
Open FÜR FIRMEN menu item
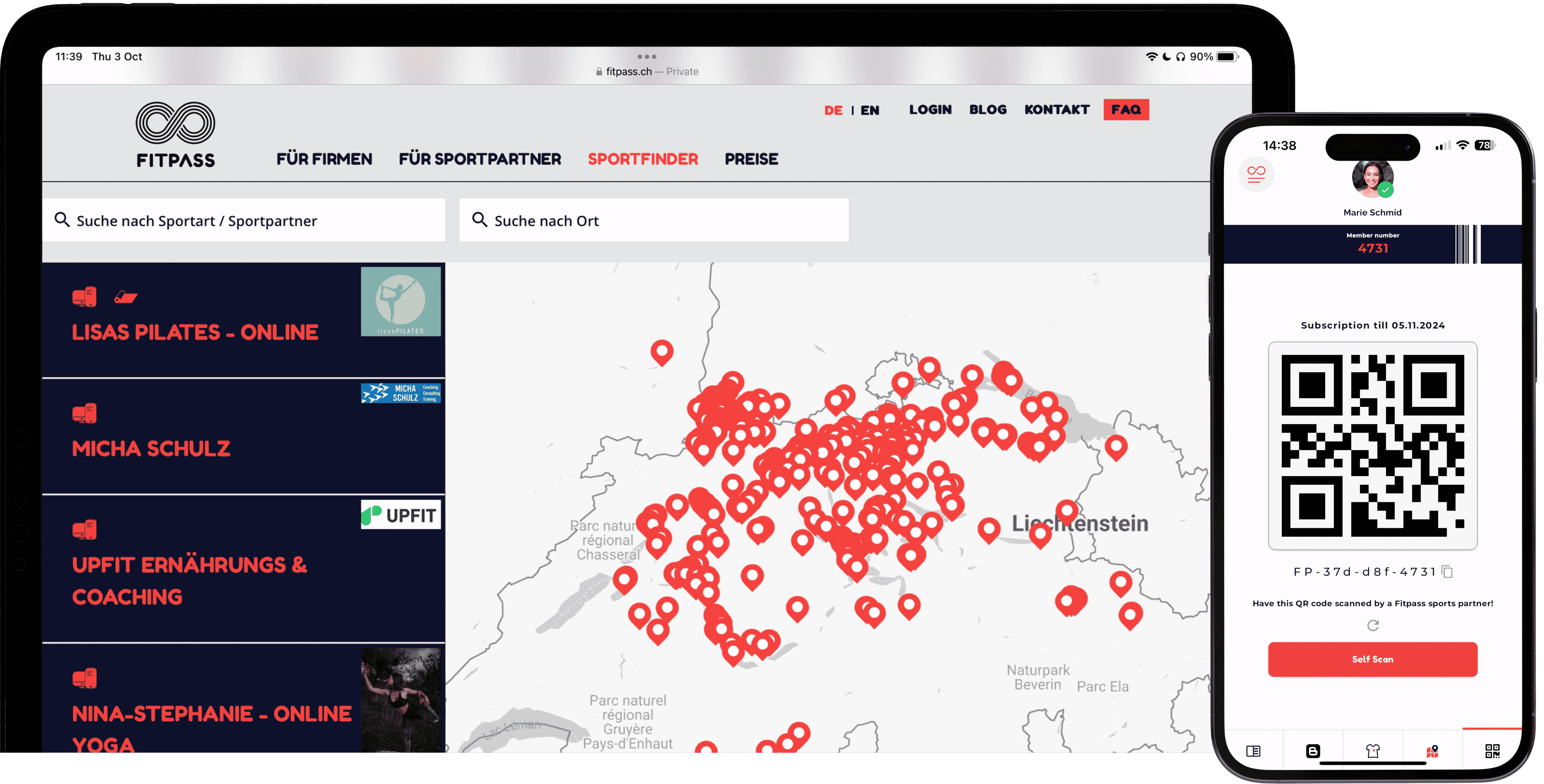[x=324, y=159]
